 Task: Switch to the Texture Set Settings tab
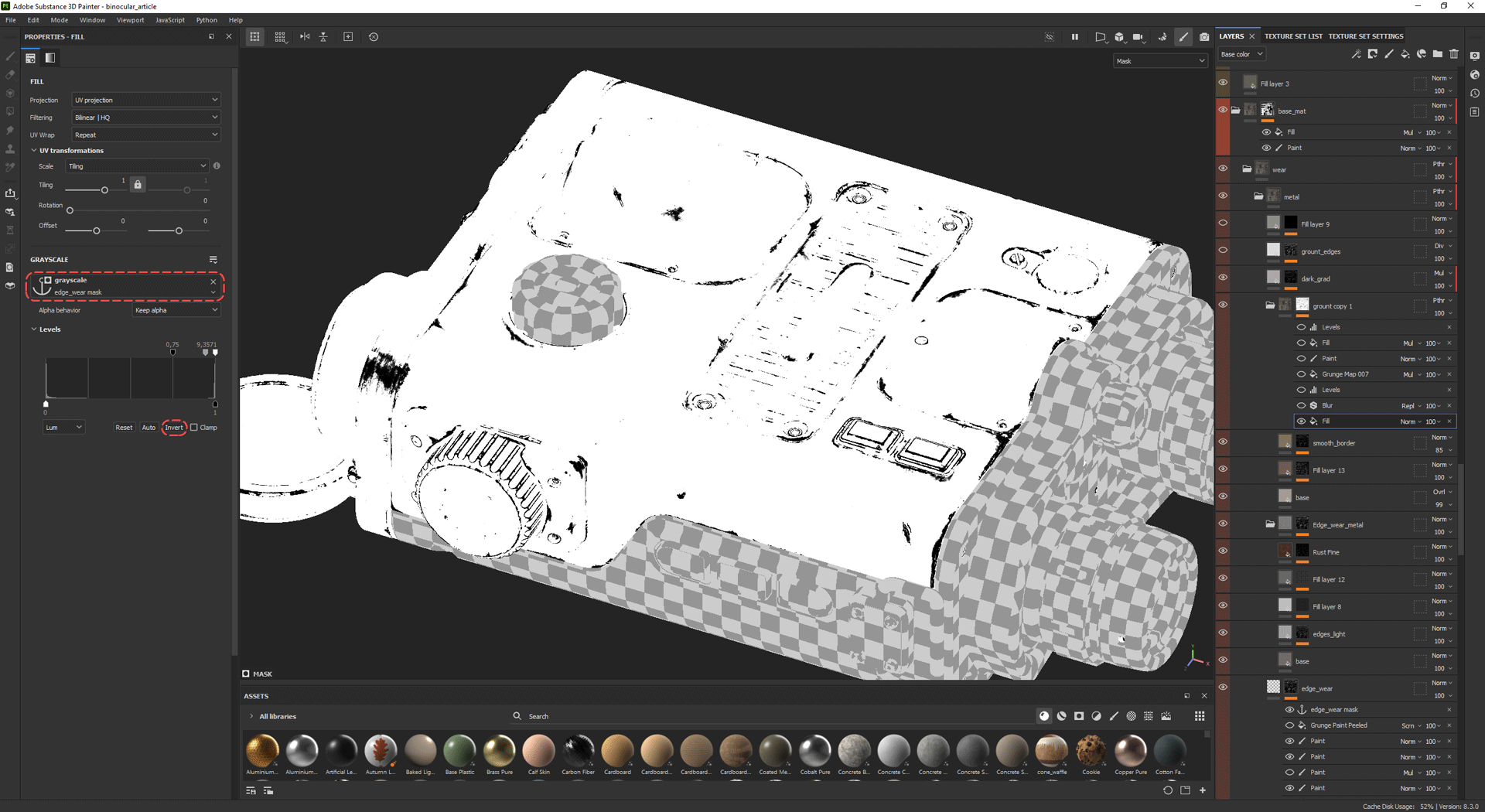tap(1366, 36)
